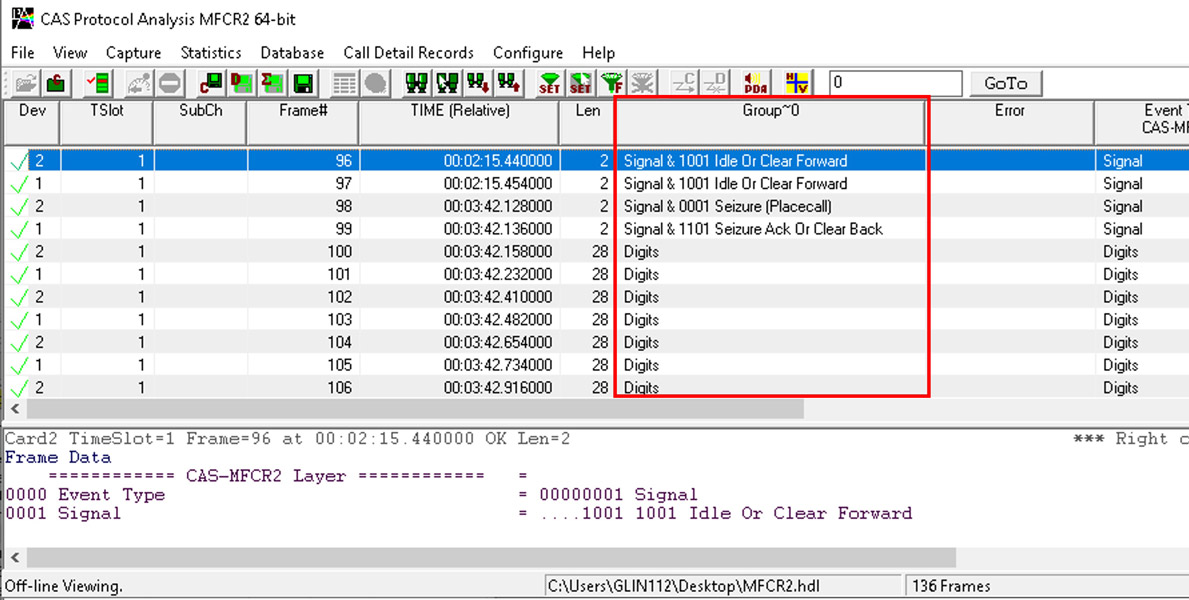The width and height of the screenshot is (1189, 600).
Task: Open the File menu
Action: pyautogui.click(x=23, y=53)
